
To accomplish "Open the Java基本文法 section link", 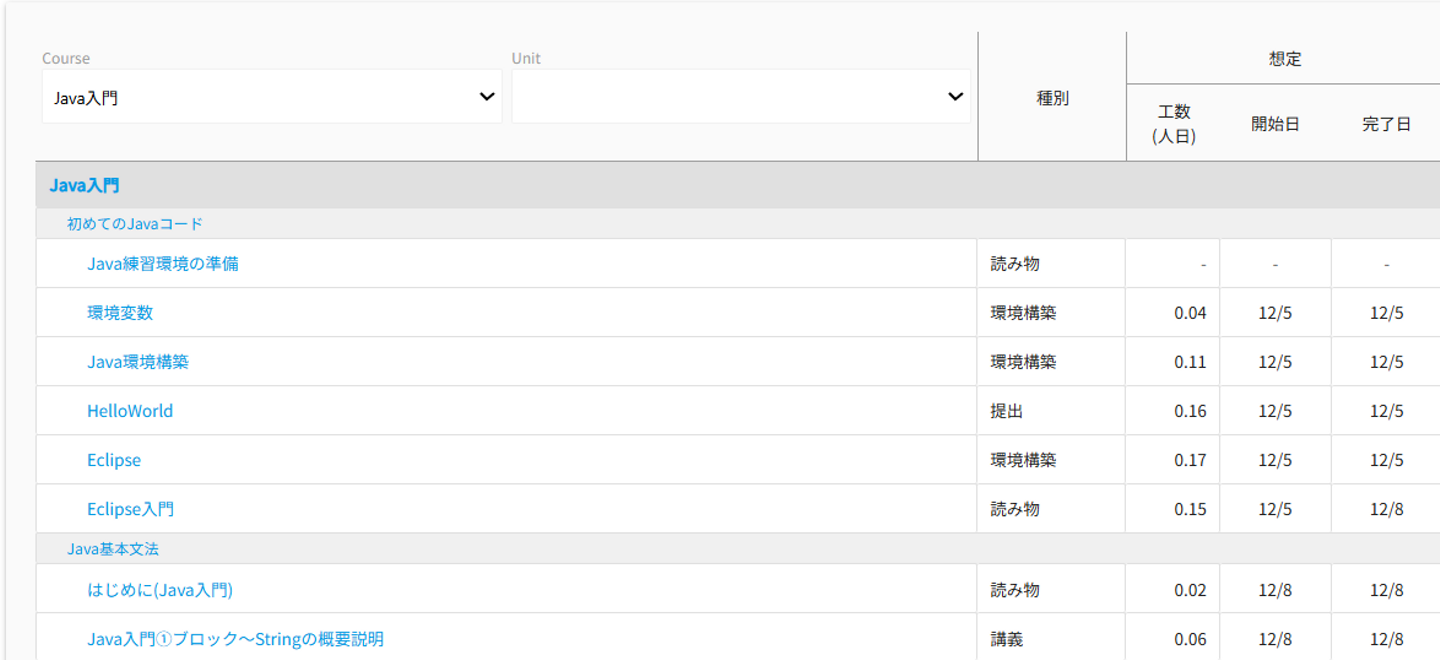I will (x=113, y=549).
